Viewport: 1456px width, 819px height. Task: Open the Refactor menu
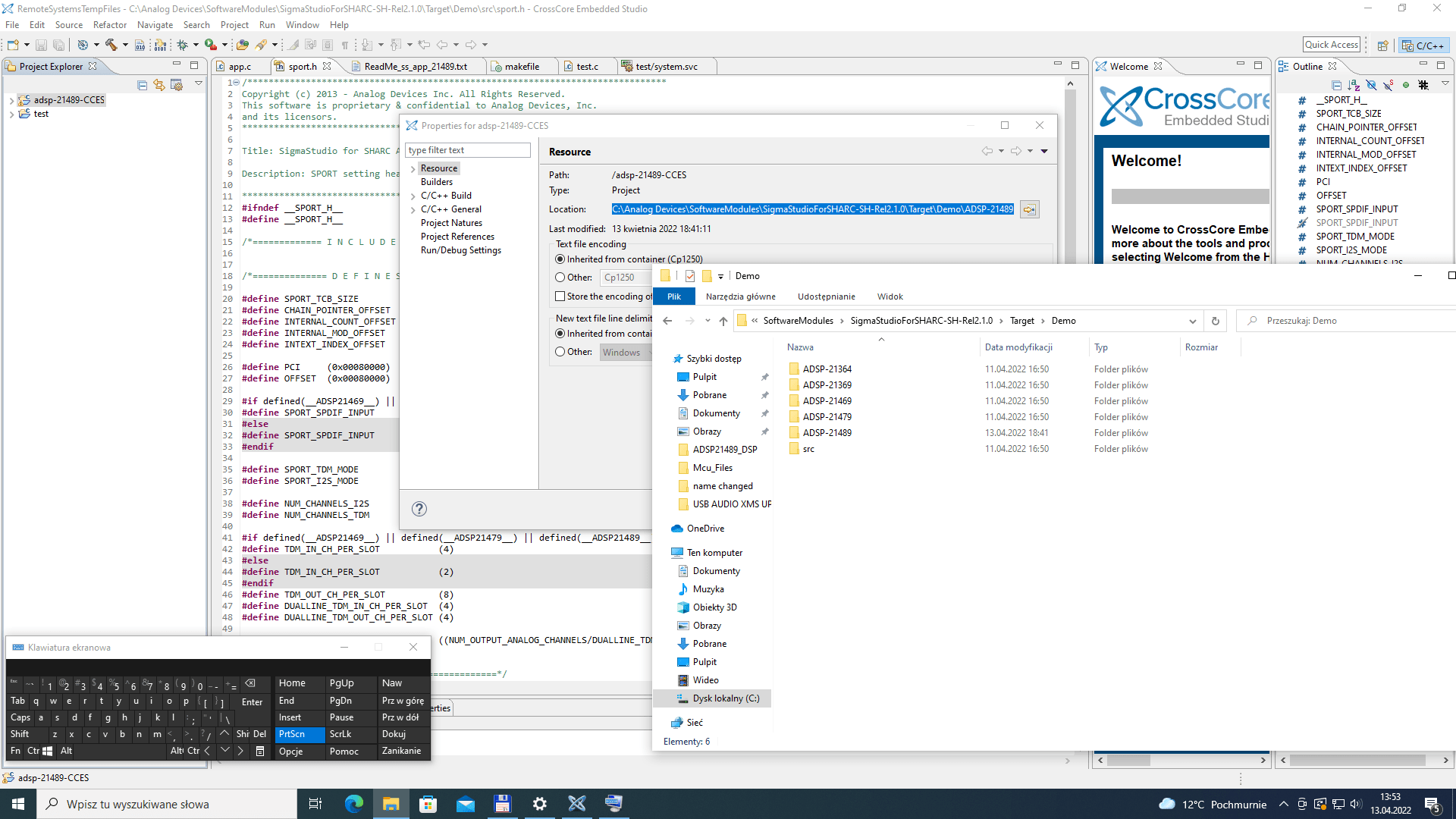coord(110,25)
